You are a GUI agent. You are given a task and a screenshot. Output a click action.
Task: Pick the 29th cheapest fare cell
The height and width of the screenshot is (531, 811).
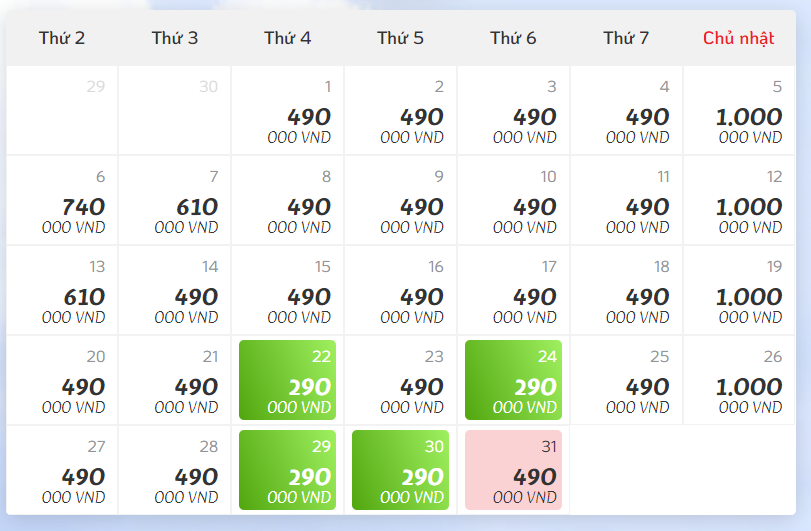pyautogui.click(x=287, y=470)
